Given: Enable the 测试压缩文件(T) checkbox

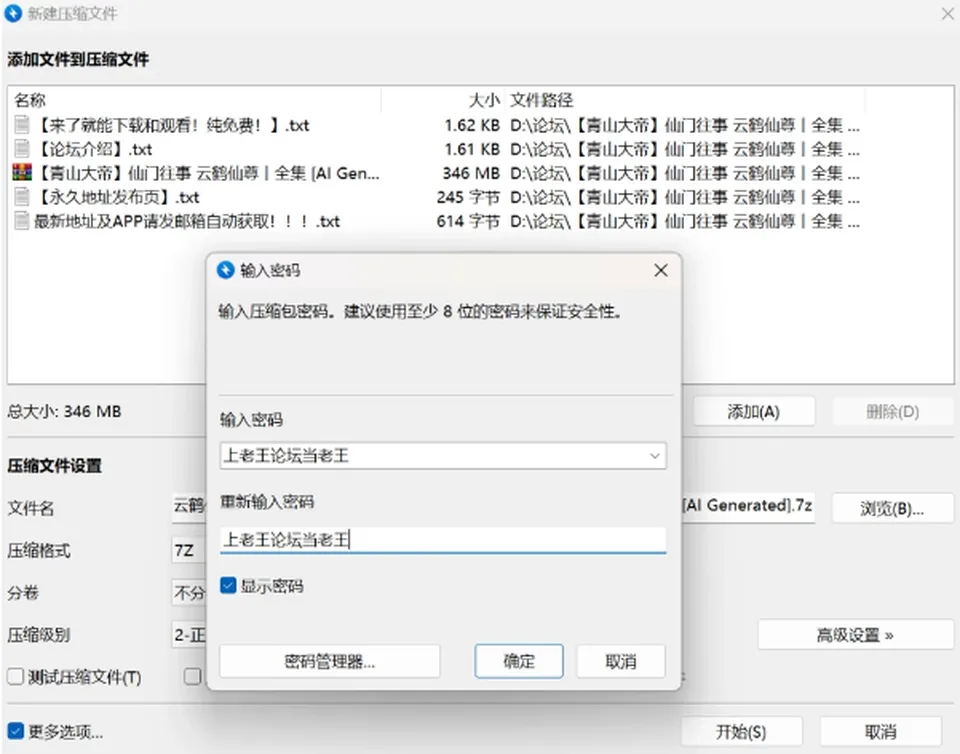Looking at the screenshot, I should pos(15,676).
